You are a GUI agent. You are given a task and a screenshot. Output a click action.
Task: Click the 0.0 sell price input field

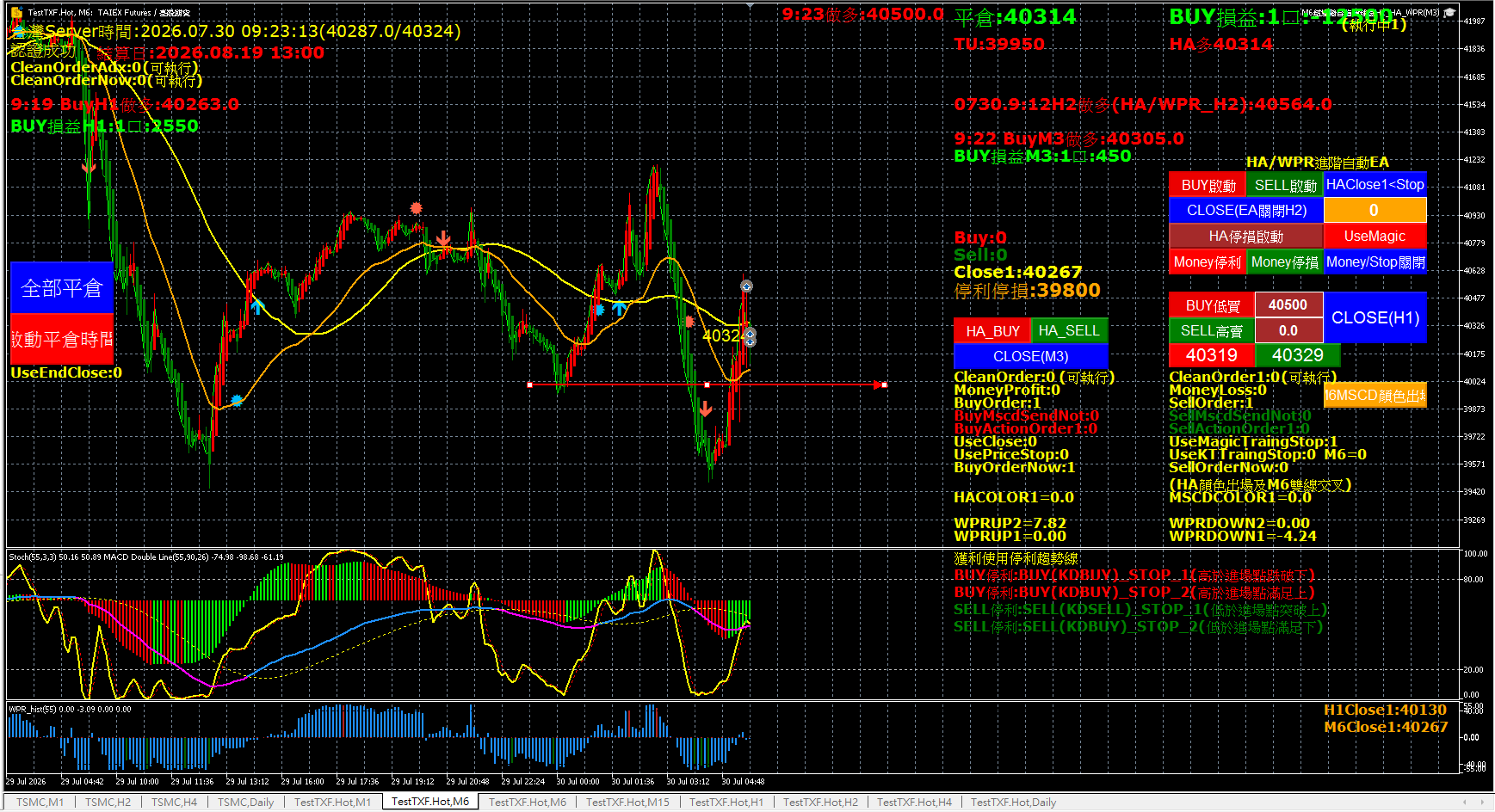[1288, 330]
